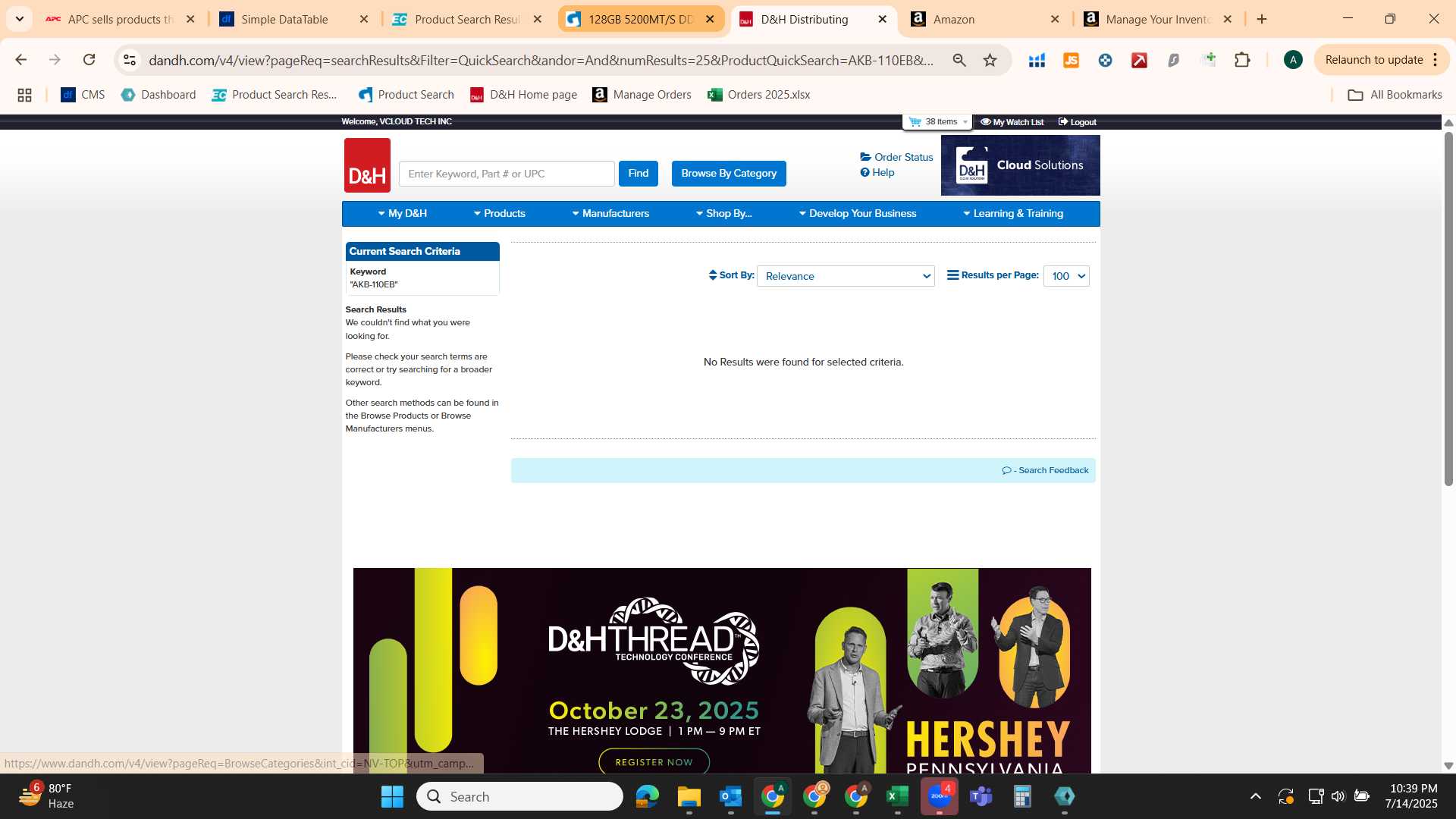Viewport: 1456px width, 819px height.
Task: Expand Develop Your Business menu
Action: pyautogui.click(x=858, y=214)
